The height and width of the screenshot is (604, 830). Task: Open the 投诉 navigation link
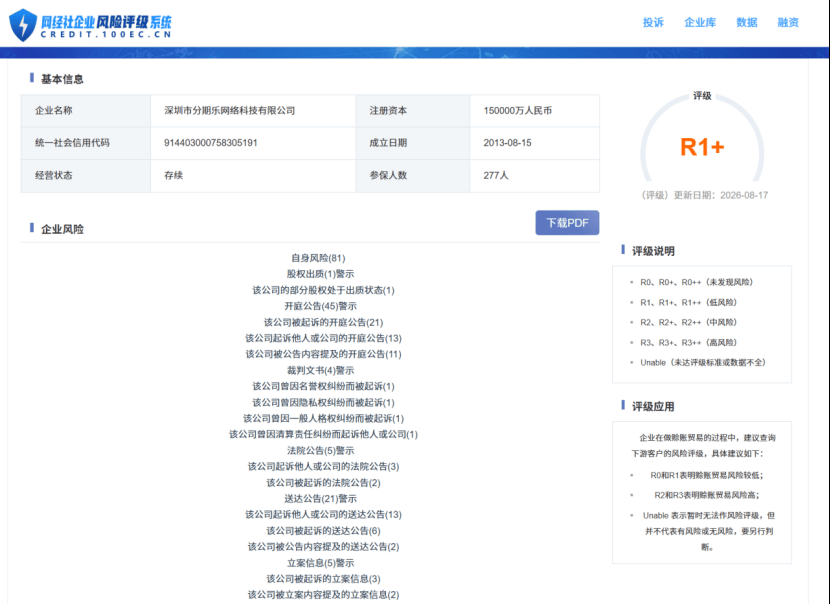(x=653, y=22)
